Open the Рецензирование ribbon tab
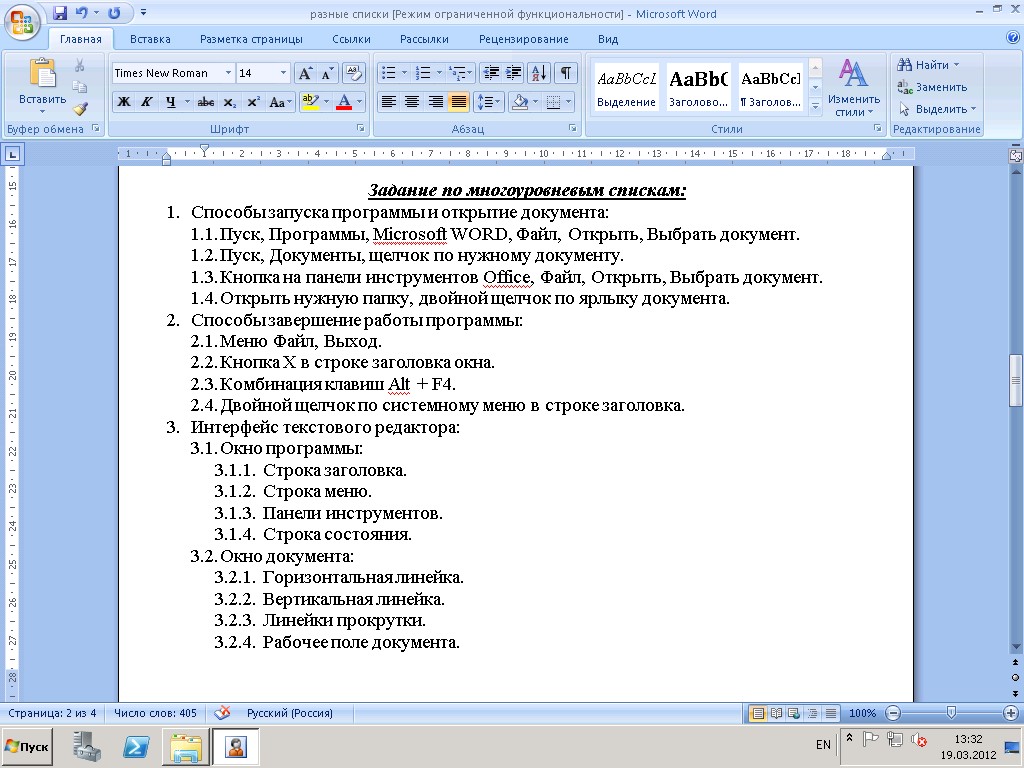This screenshot has height=768, width=1024. pyautogui.click(x=523, y=39)
